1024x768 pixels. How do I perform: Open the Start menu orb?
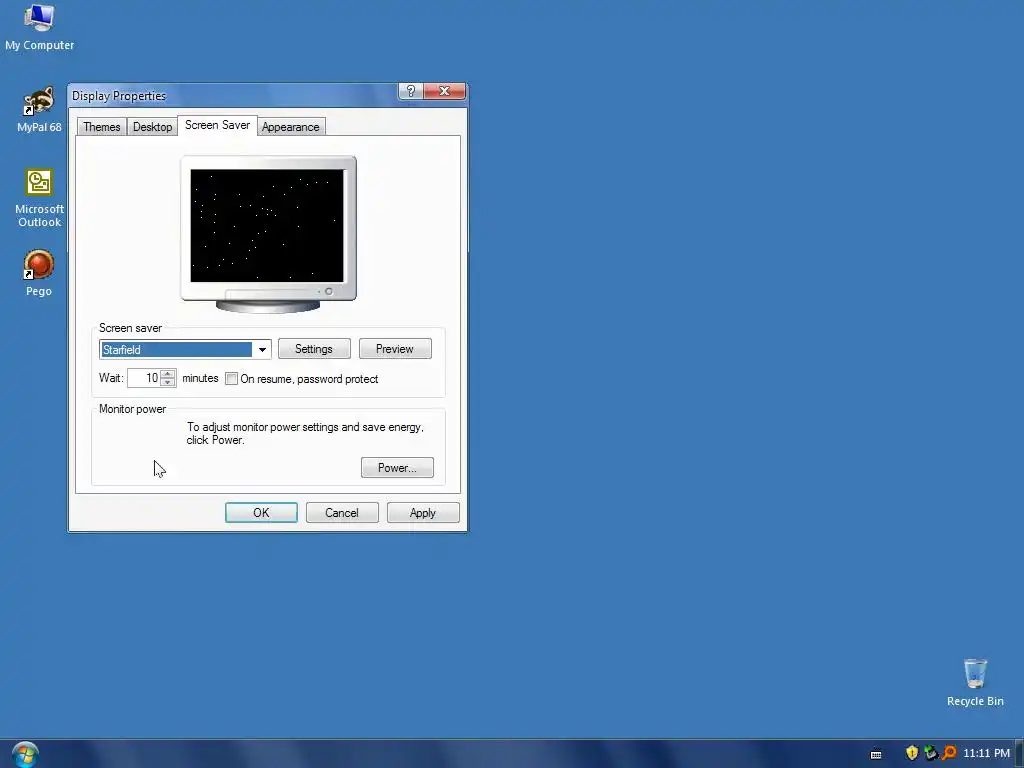click(x=25, y=754)
